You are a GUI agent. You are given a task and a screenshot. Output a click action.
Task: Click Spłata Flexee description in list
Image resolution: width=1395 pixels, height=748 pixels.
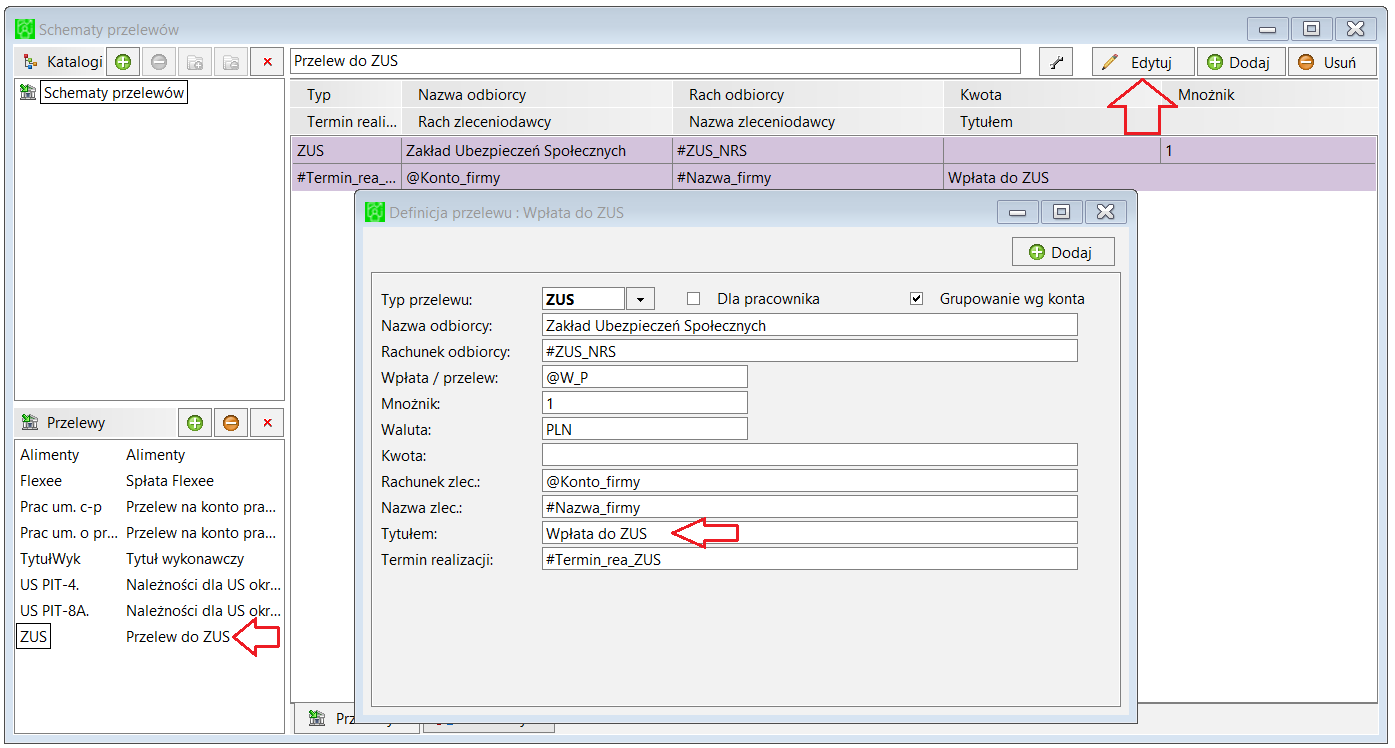[170, 481]
